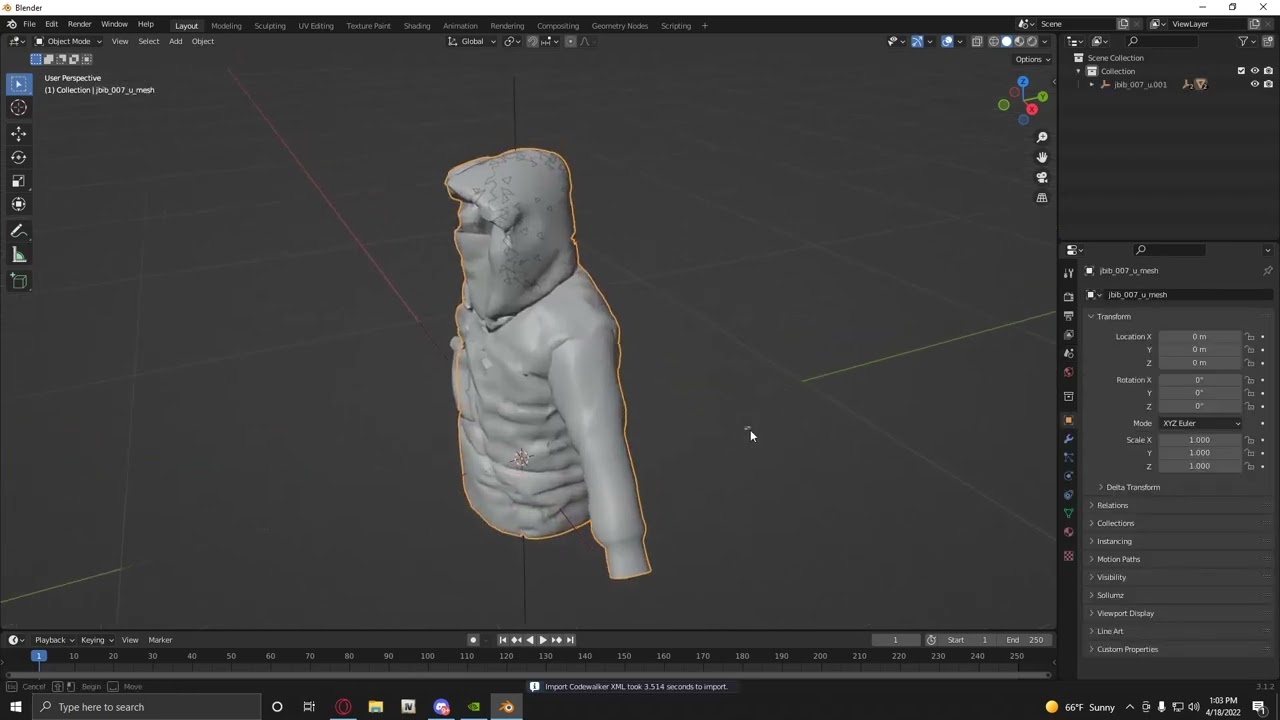Select the Transform tool

[x=18, y=204]
